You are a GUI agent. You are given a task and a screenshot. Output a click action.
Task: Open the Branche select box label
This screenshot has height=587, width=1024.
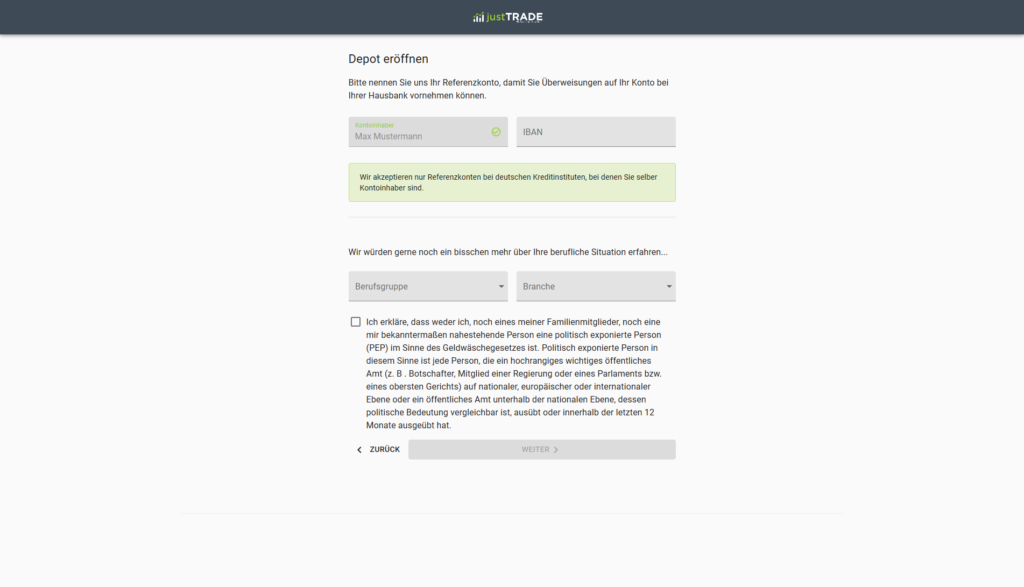[539, 287]
